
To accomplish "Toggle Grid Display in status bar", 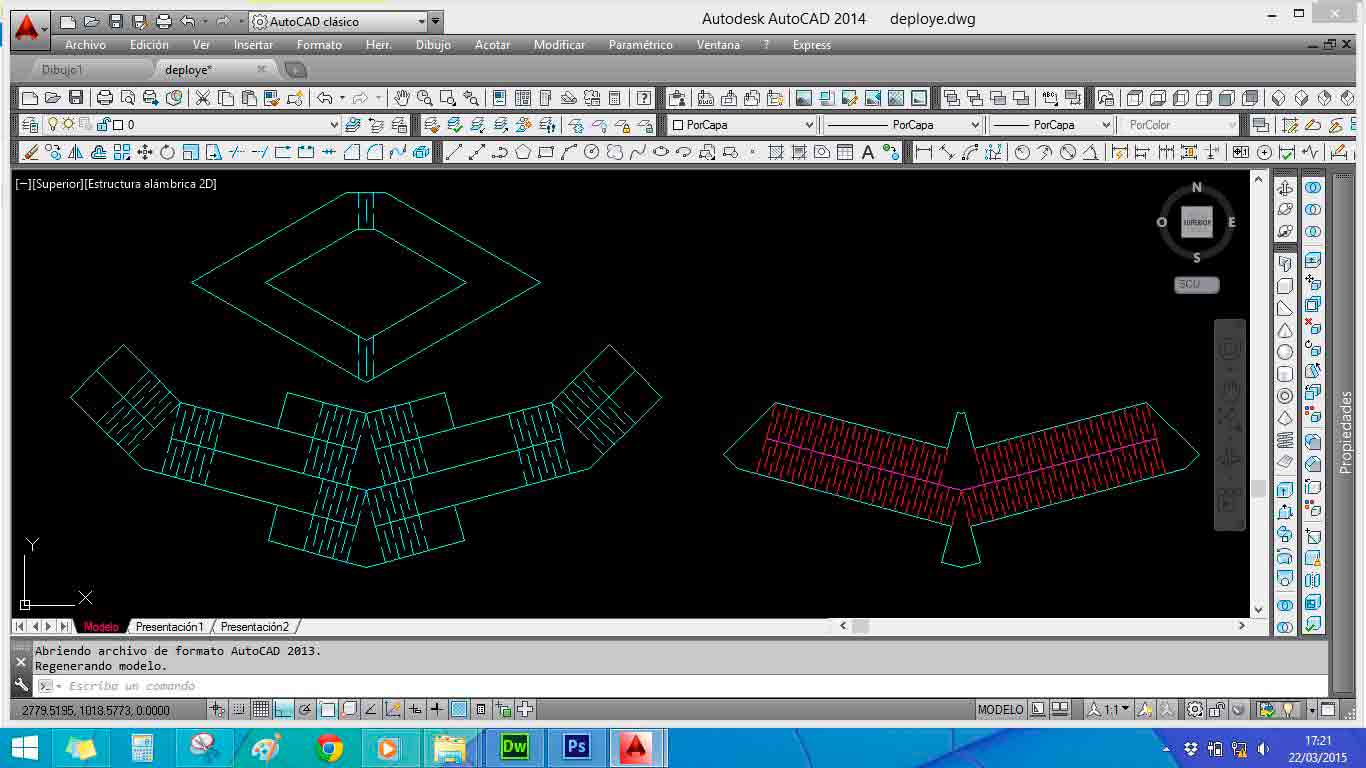I will pos(261,710).
